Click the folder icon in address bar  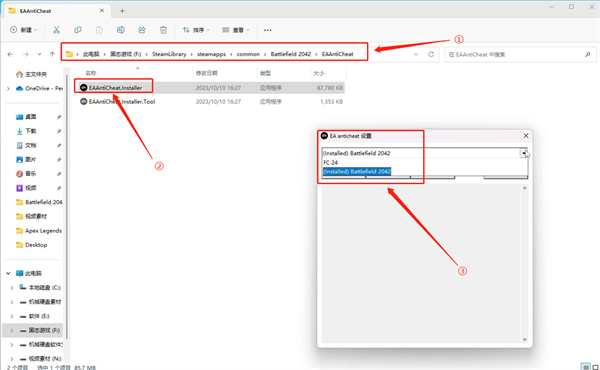click(x=69, y=54)
